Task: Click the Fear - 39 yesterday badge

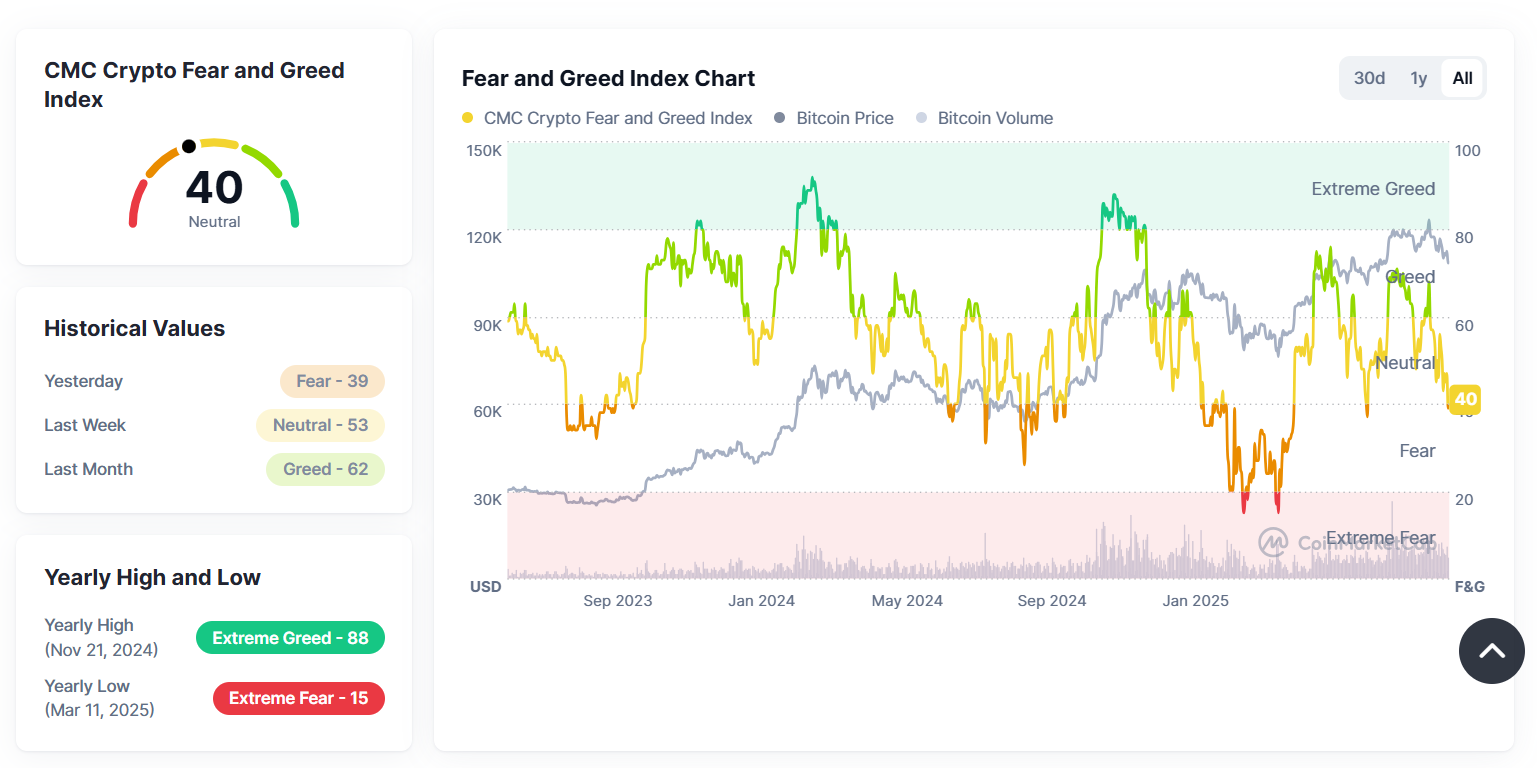Action: click(332, 381)
